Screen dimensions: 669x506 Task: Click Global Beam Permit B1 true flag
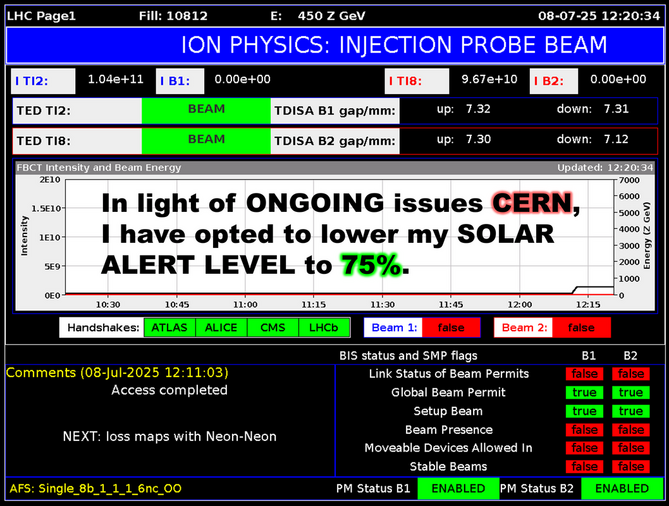(x=585, y=393)
